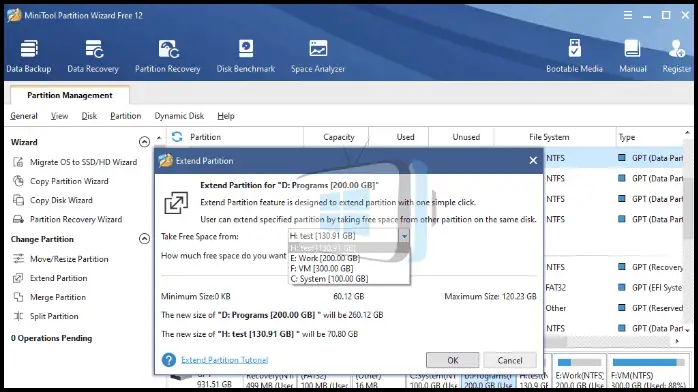Select the FAT32 GPT (EFI System) row
The height and width of the screenshot is (392, 698).
[x=614, y=287]
